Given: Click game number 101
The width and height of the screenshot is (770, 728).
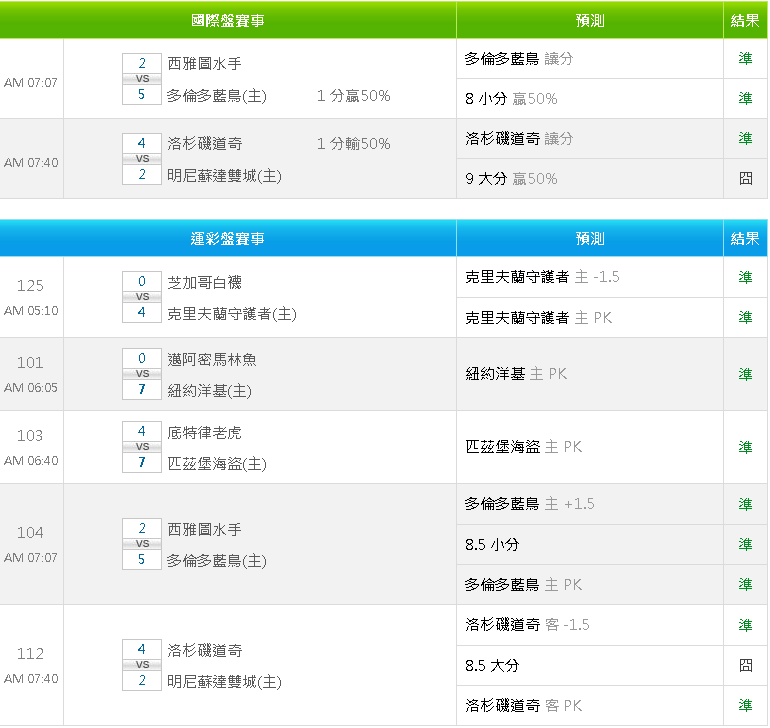Looking at the screenshot, I should pyautogui.click(x=30, y=363).
